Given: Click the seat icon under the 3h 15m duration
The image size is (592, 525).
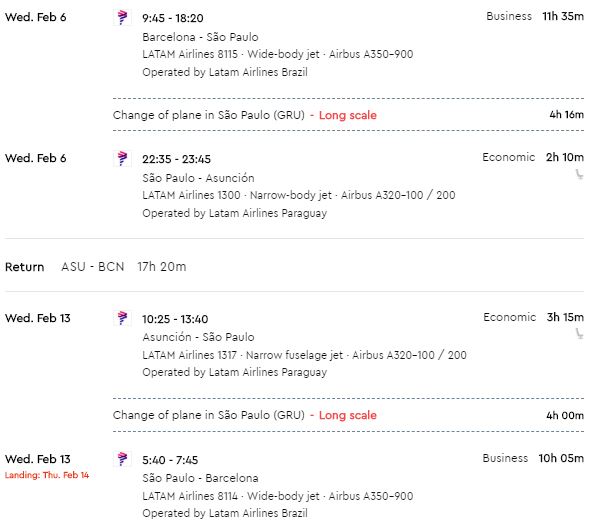Looking at the screenshot, I should [x=579, y=334].
